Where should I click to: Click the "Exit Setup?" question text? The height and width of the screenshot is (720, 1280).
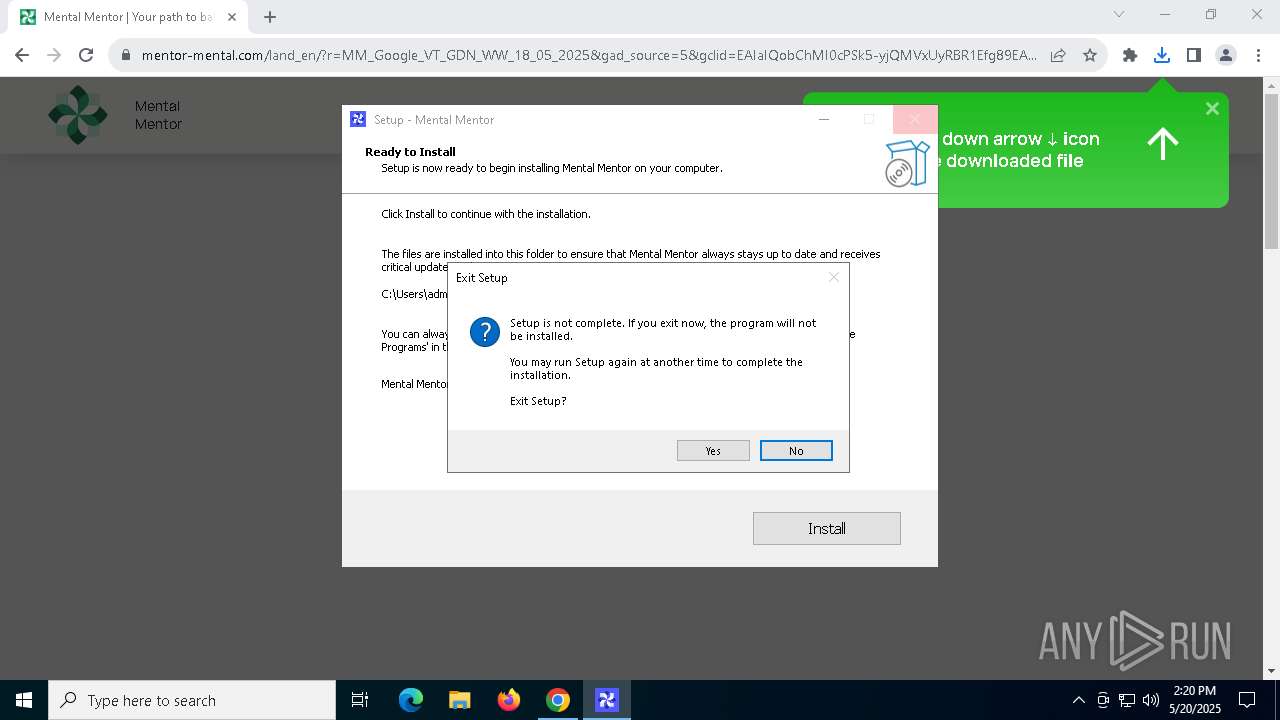tap(538, 401)
